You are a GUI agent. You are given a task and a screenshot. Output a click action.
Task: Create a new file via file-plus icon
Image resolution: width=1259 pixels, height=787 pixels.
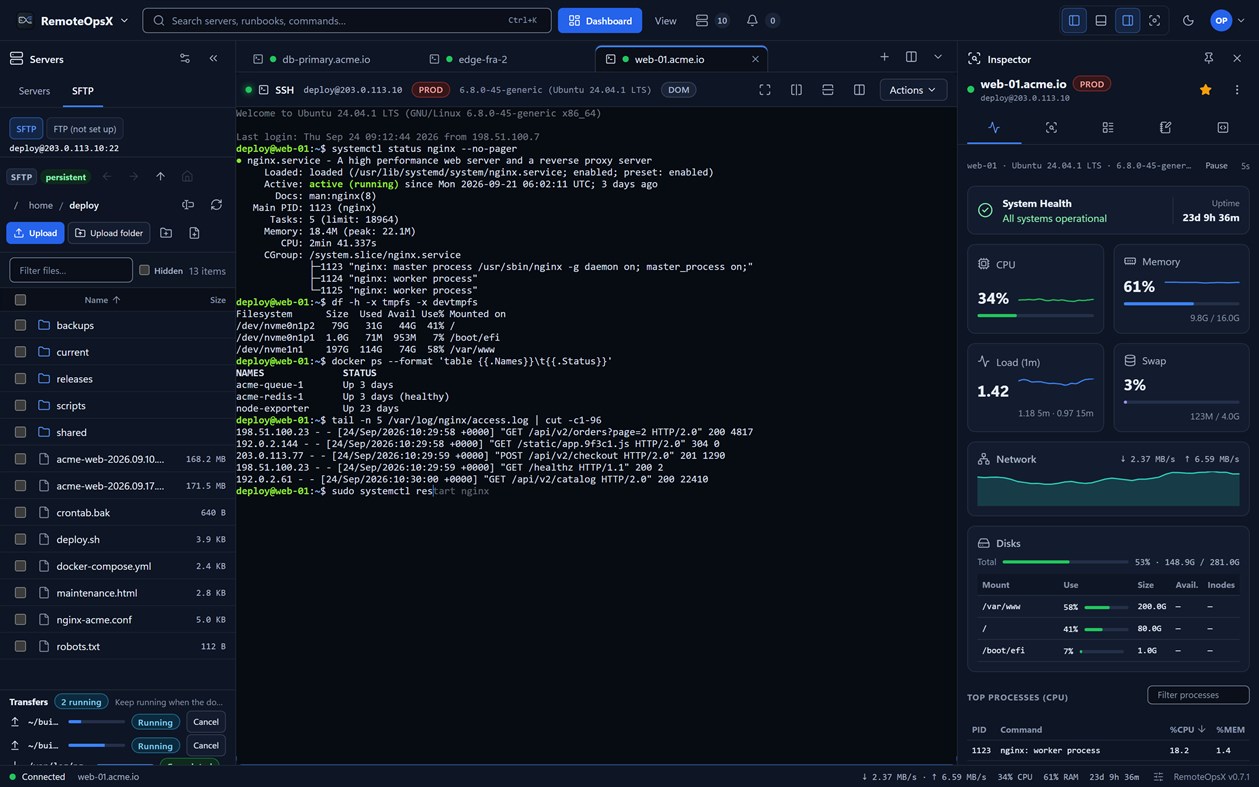(194, 233)
